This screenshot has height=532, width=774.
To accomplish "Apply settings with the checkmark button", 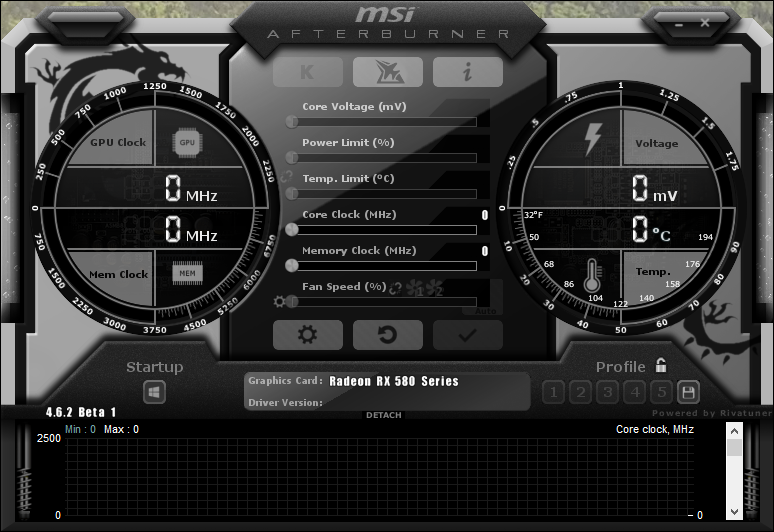I will click(467, 335).
